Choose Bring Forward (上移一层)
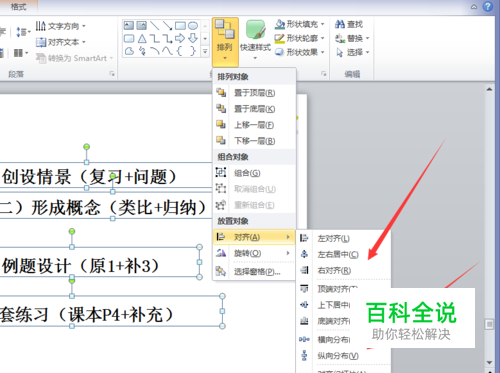The width and height of the screenshot is (500, 373). click(x=254, y=125)
